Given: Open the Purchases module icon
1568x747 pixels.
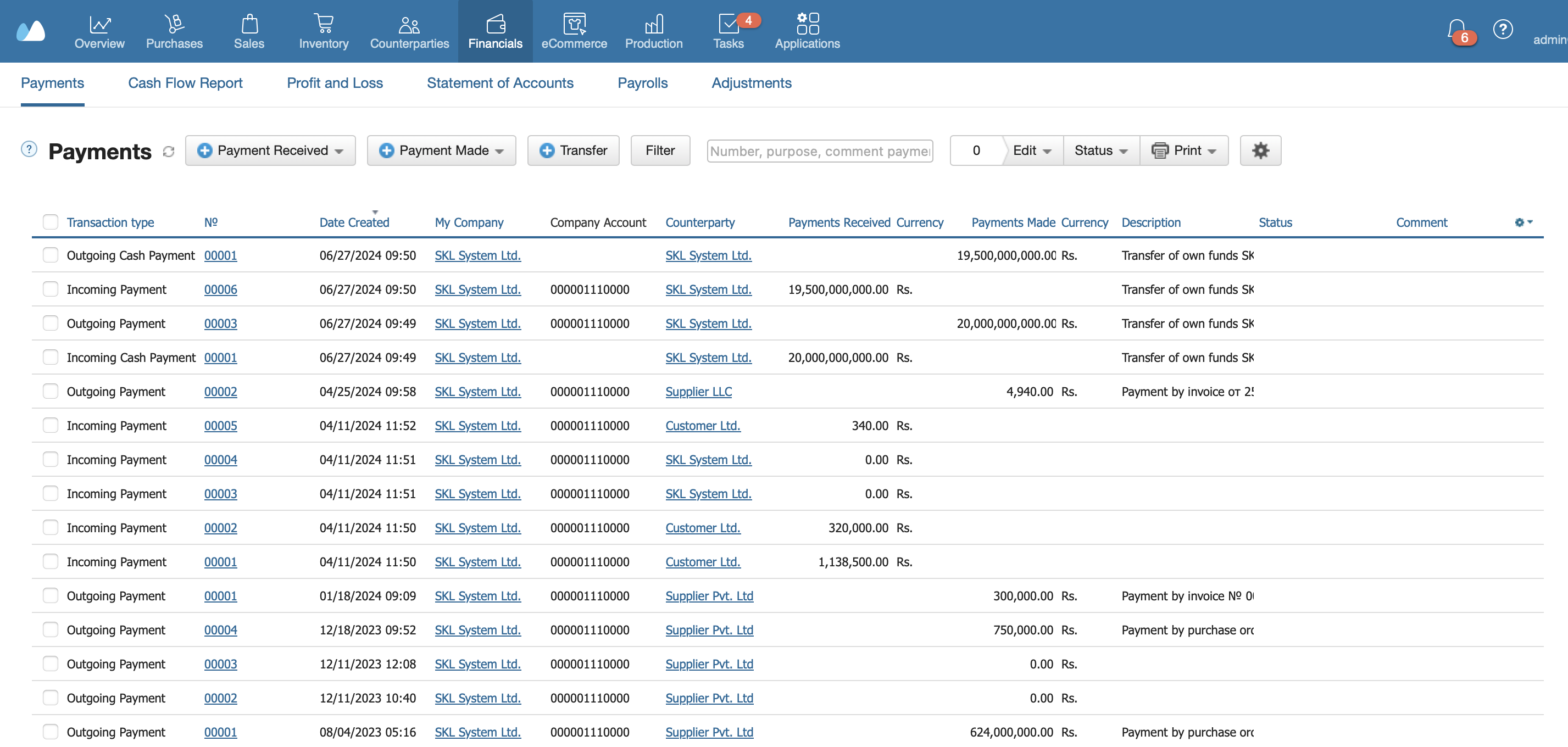Looking at the screenshot, I should tap(174, 24).
